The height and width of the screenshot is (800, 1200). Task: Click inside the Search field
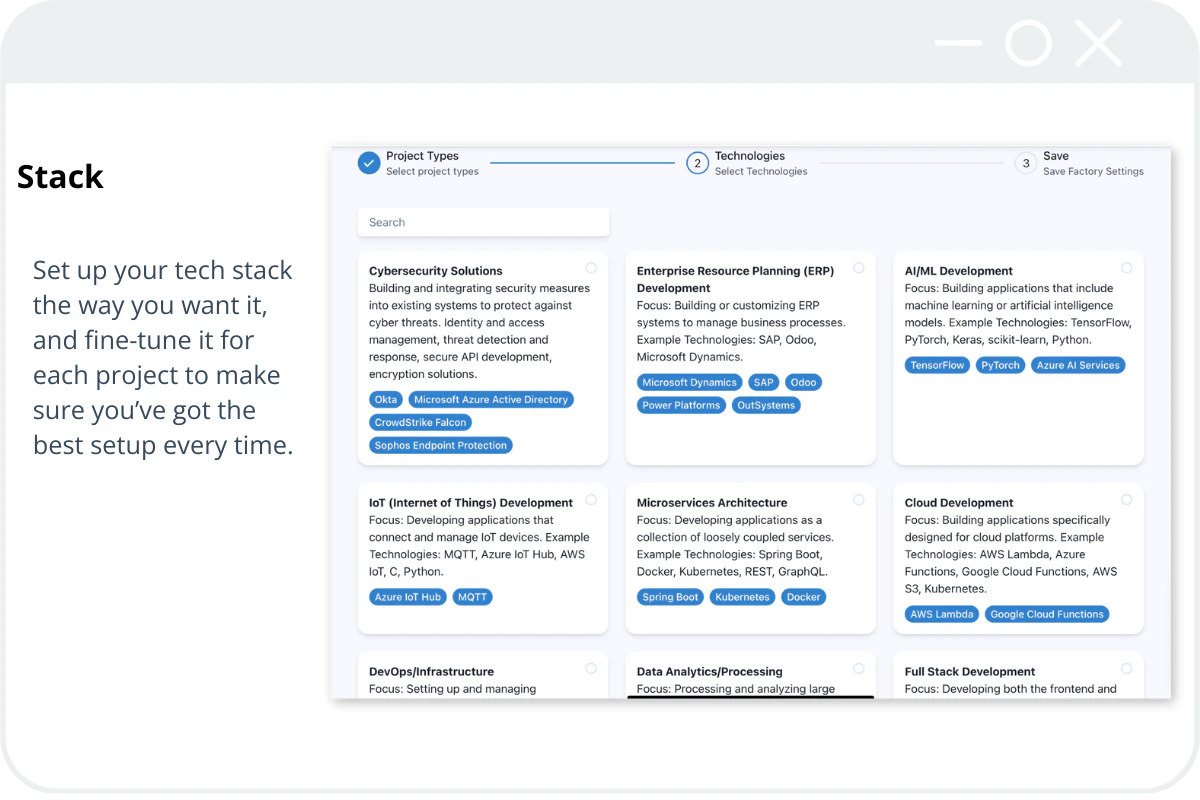483,221
